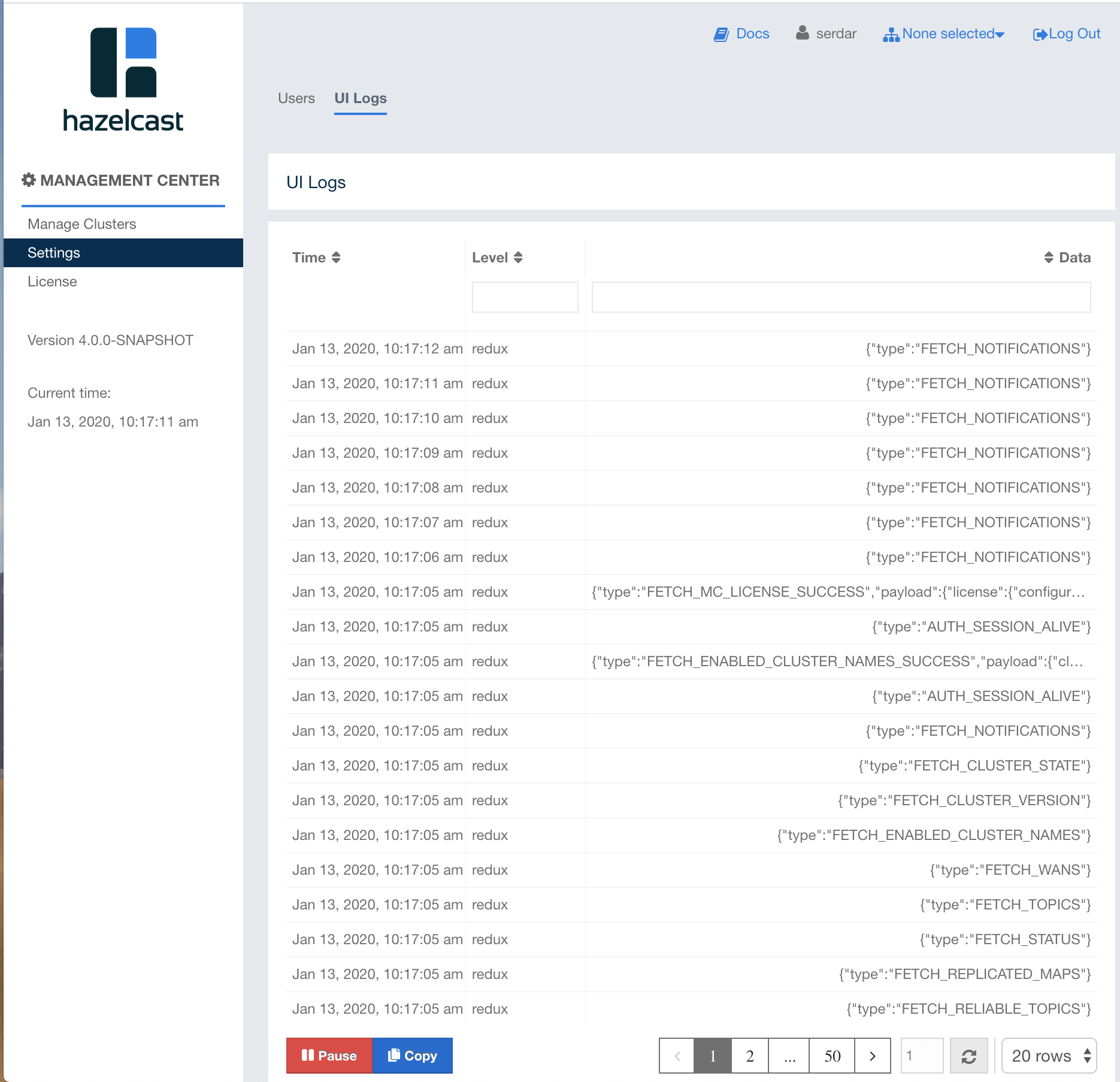The height and width of the screenshot is (1082, 1120).
Task: Open Docs via the book icon
Action: (x=721, y=34)
